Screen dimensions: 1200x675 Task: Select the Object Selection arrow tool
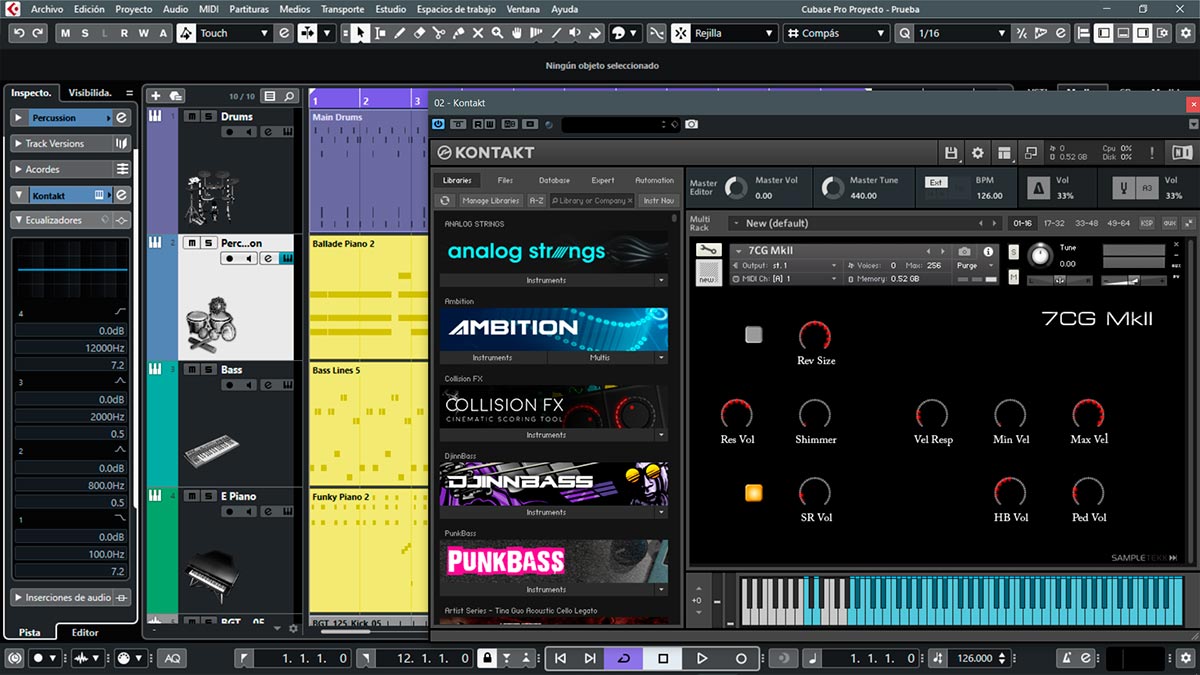coord(360,33)
